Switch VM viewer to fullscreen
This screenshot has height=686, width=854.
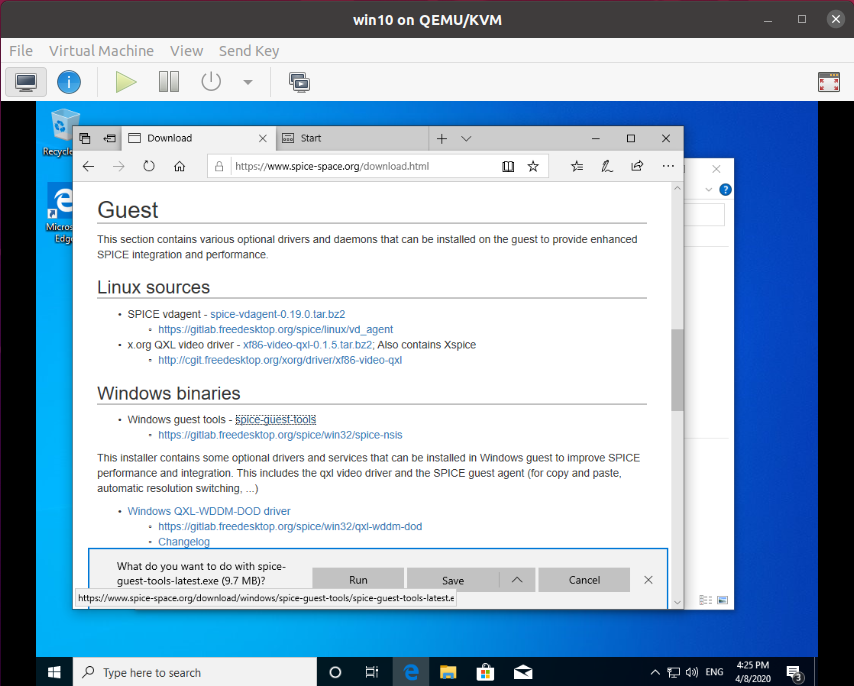click(x=829, y=82)
